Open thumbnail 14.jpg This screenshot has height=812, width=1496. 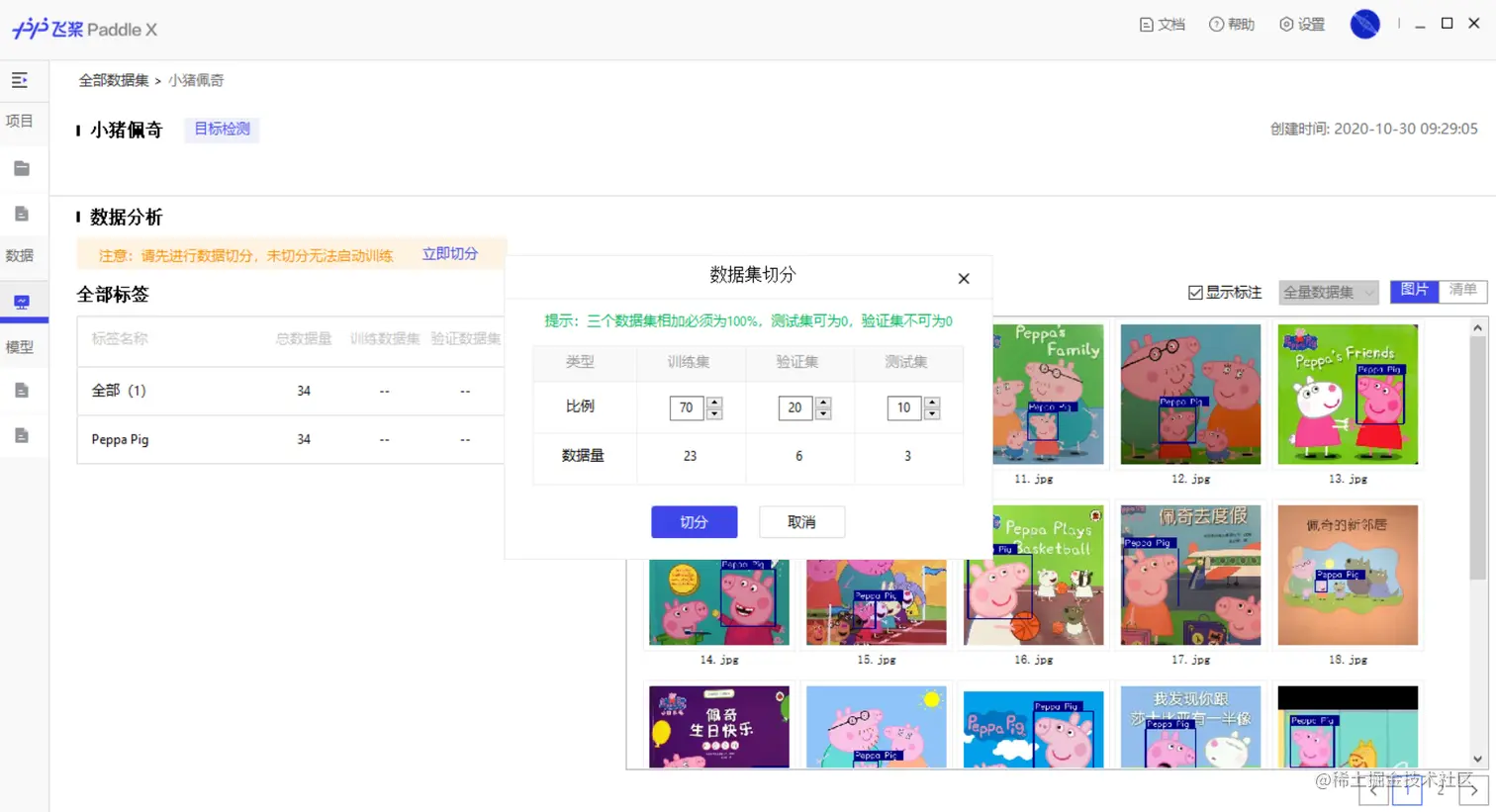coord(719,601)
